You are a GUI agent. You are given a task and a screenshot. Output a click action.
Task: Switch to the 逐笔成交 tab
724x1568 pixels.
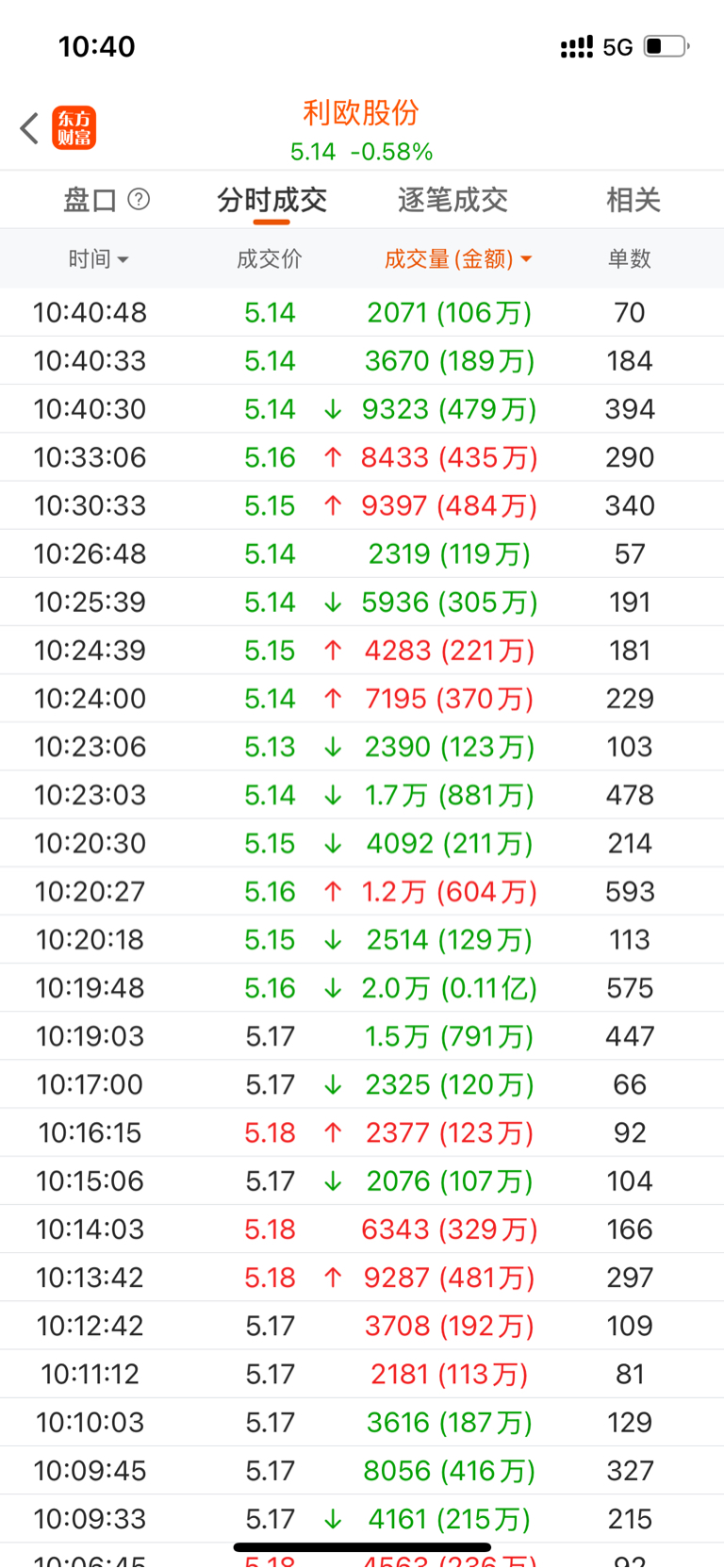coord(452,200)
